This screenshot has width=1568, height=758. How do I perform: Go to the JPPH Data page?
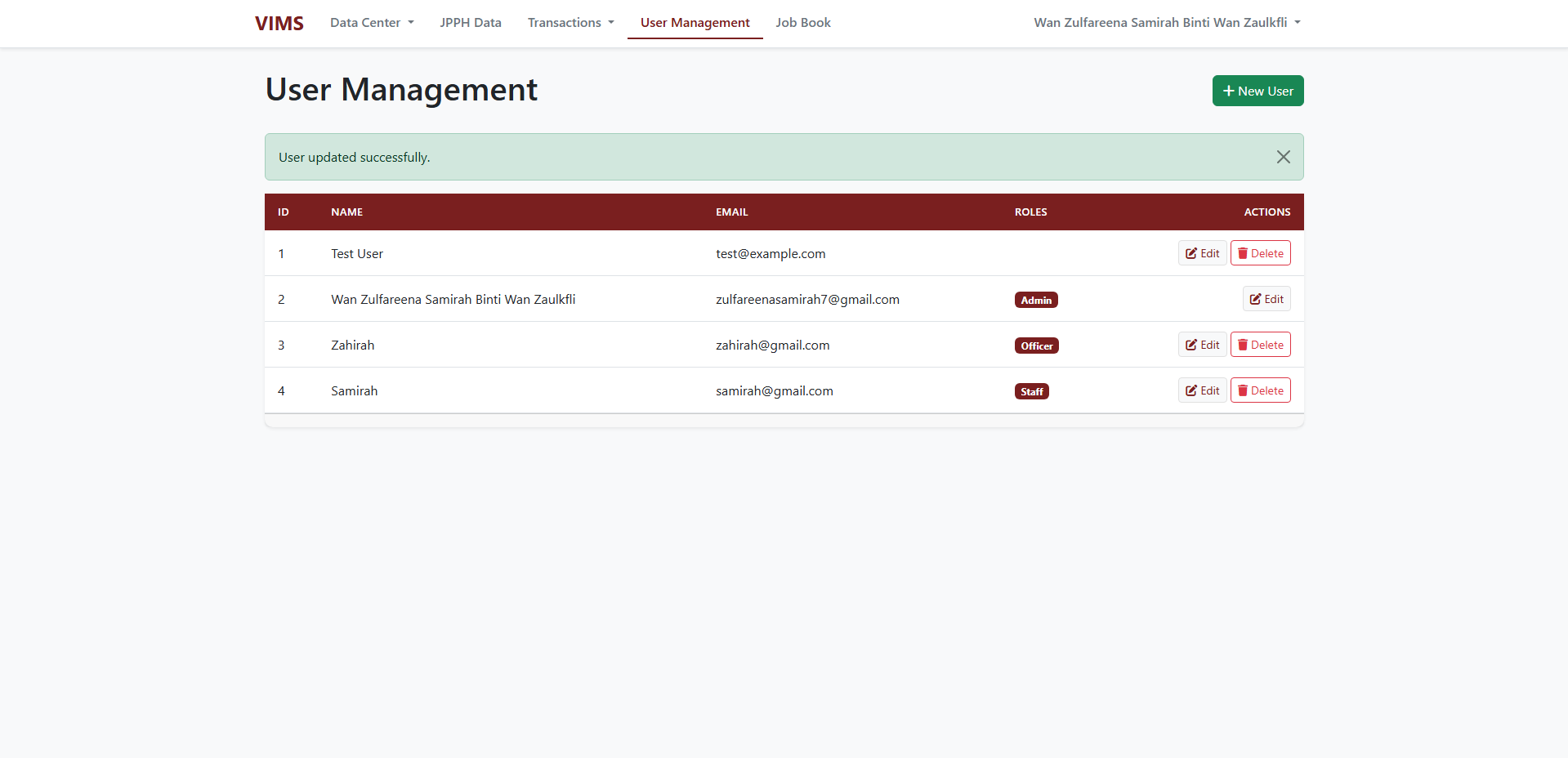tap(471, 23)
